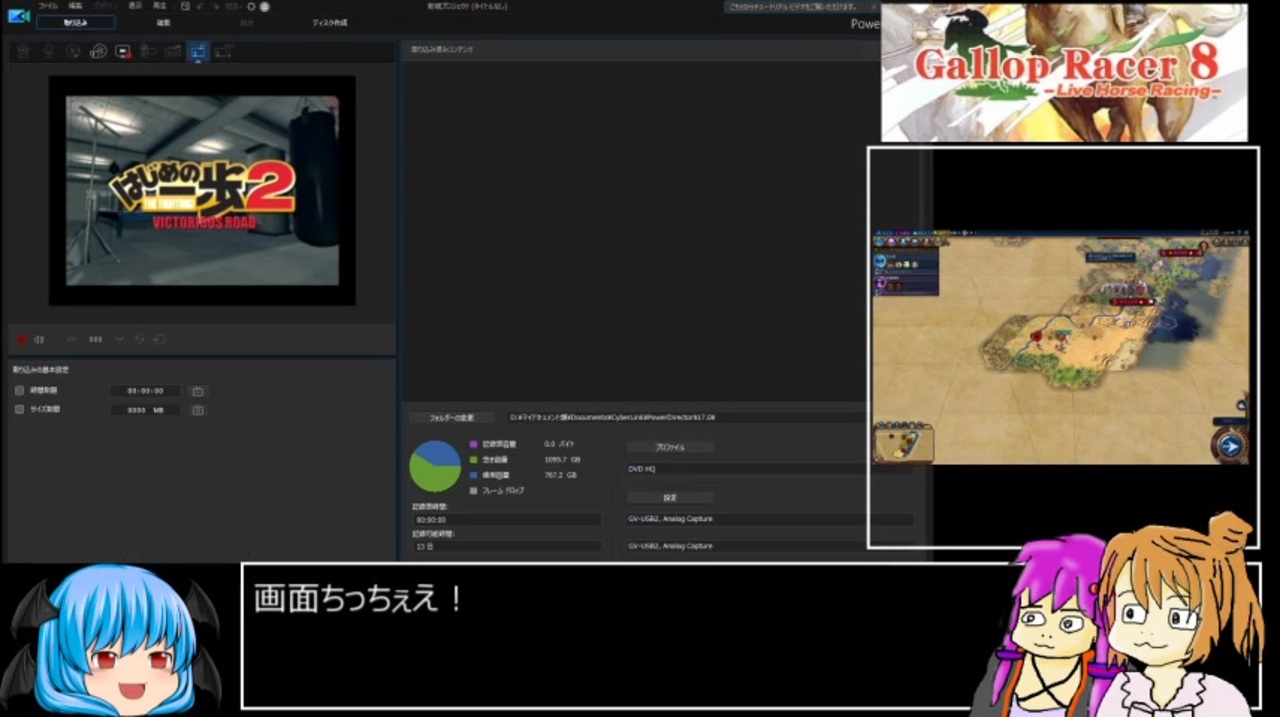Click the フォルダーの変更 button
The height and width of the screenshot is (717, 1280).
[x=452, y=417]
